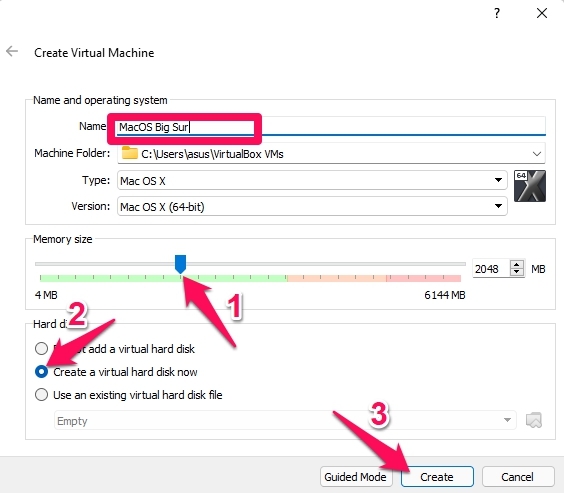Click the memory size slider handle
Viewport: 564px width, 493px height.
[x=180, y=264]
